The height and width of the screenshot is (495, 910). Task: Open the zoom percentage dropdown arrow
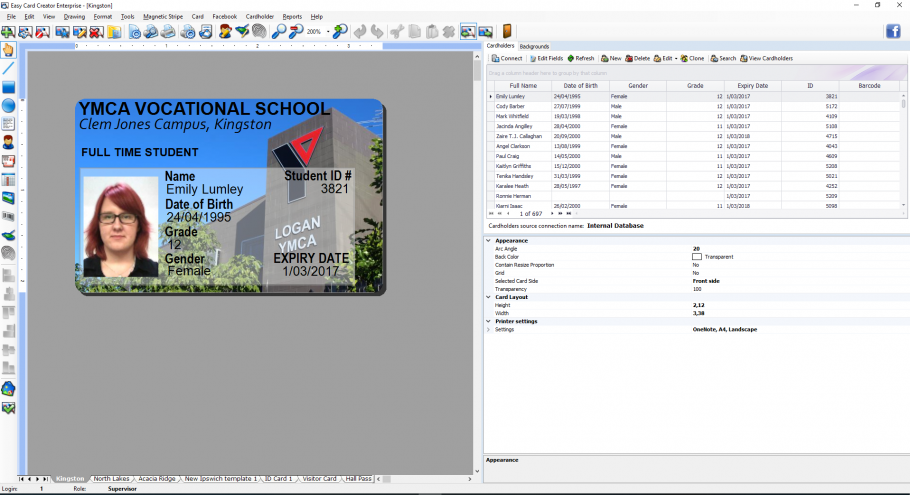click(328, 32)
